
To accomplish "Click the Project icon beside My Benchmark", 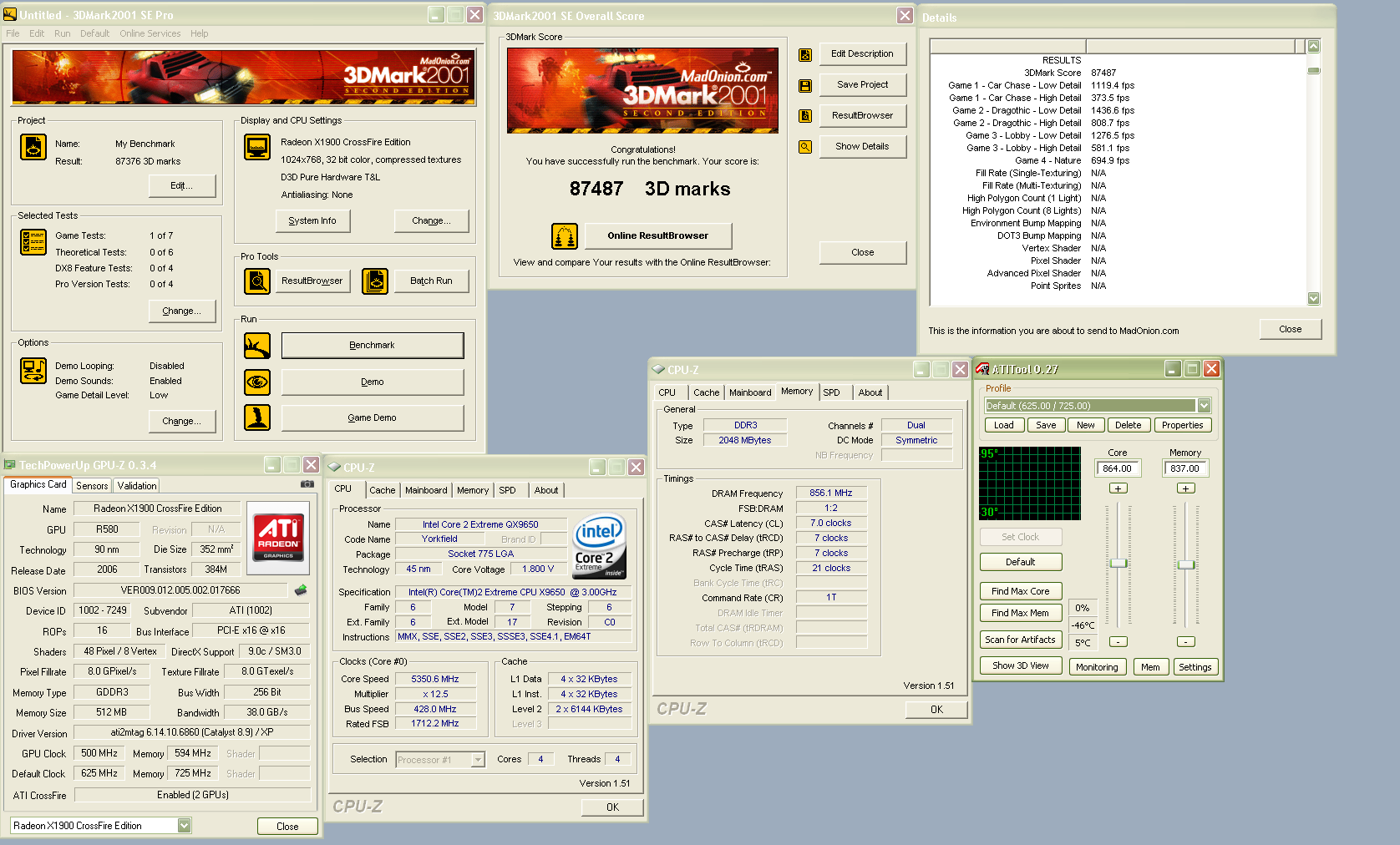I will (33, 147).
